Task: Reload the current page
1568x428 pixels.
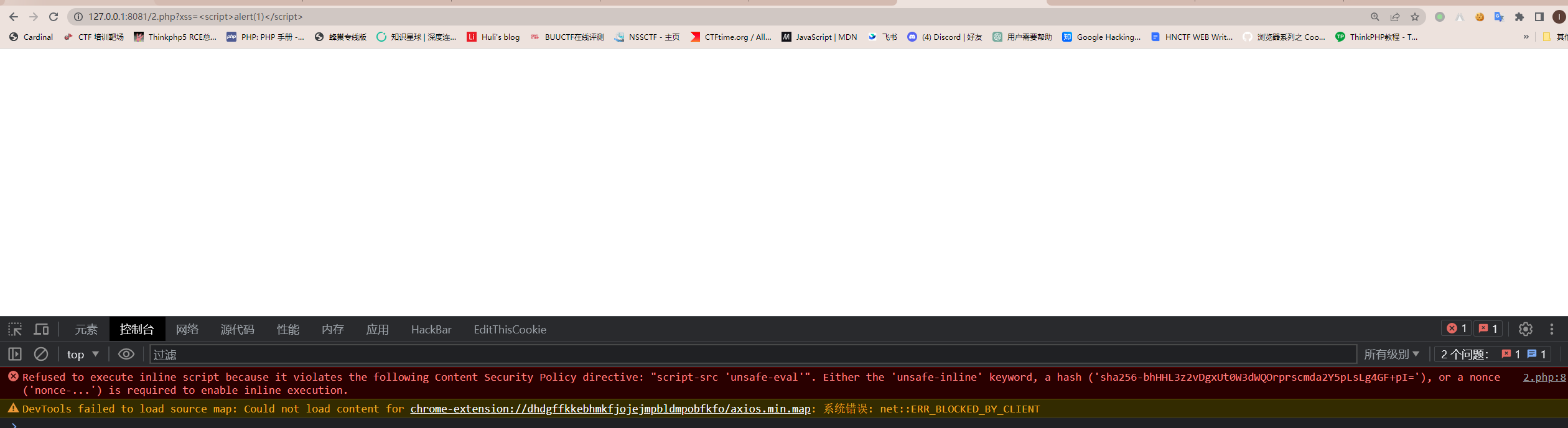Action: tap(54, 17)
